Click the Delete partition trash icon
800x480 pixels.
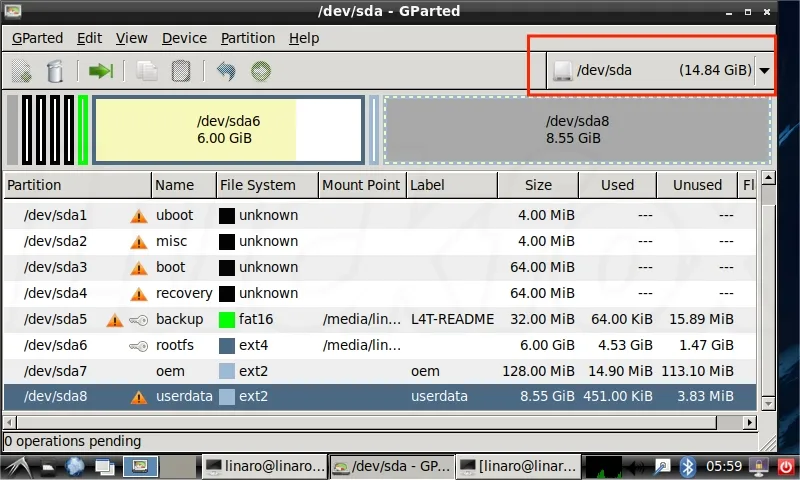(55, 71)
